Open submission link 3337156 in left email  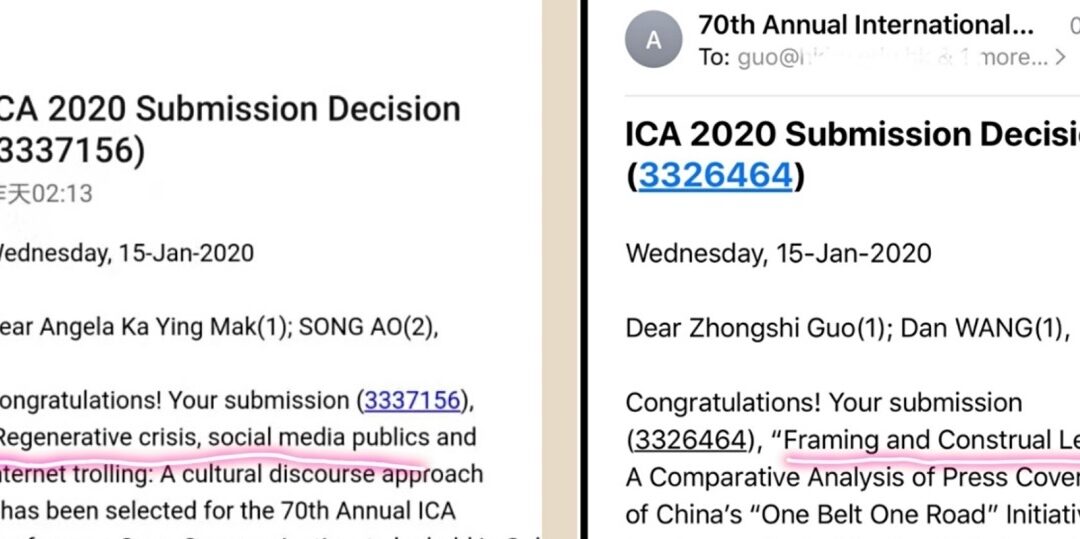412,401
